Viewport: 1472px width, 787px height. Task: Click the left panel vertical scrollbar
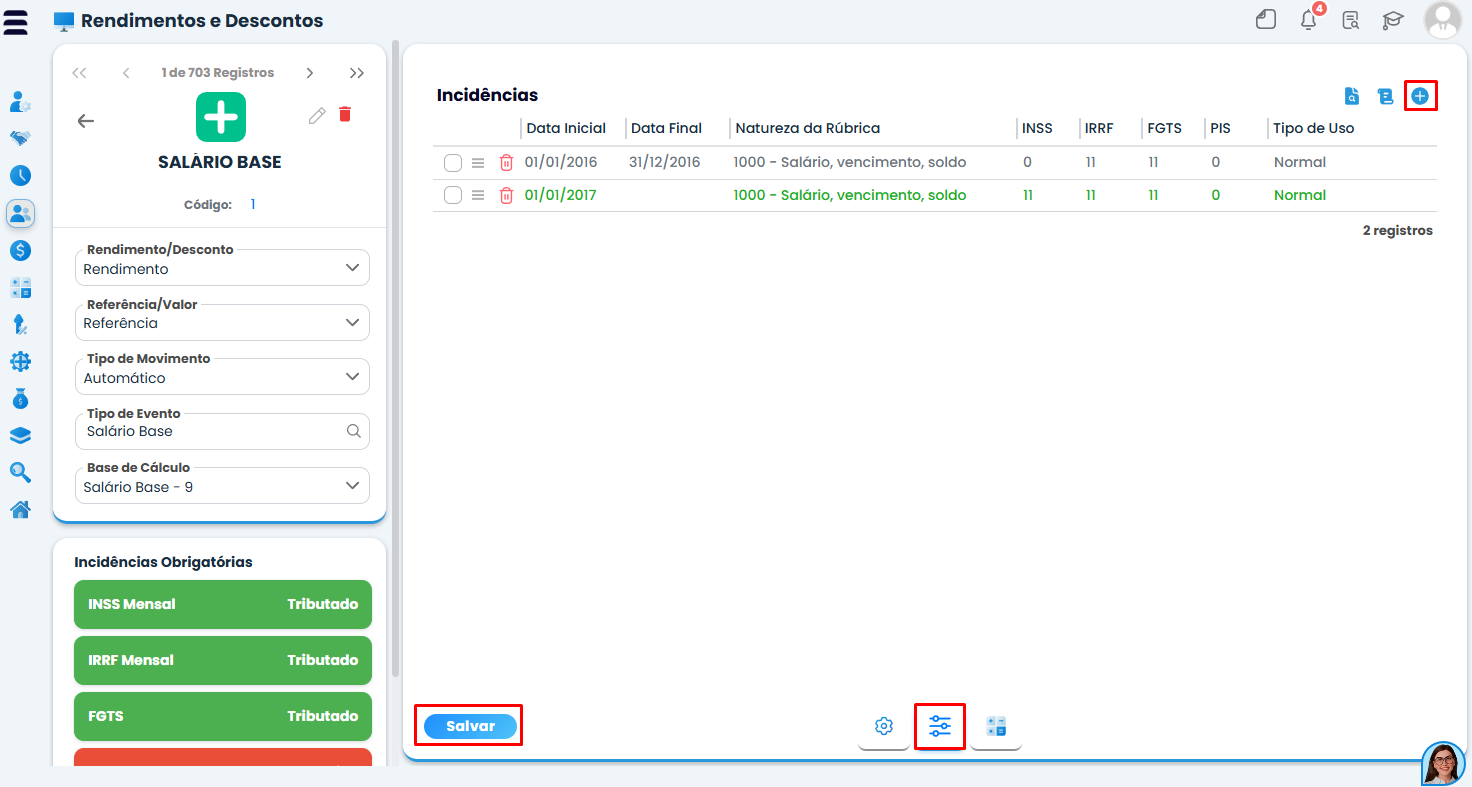pos(395,360)
